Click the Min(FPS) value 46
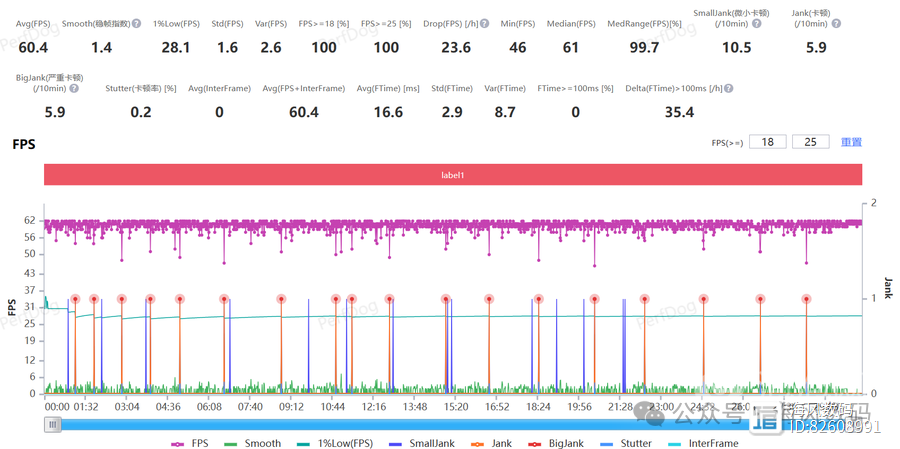The image size is (900, 449). tap(518, 48)
